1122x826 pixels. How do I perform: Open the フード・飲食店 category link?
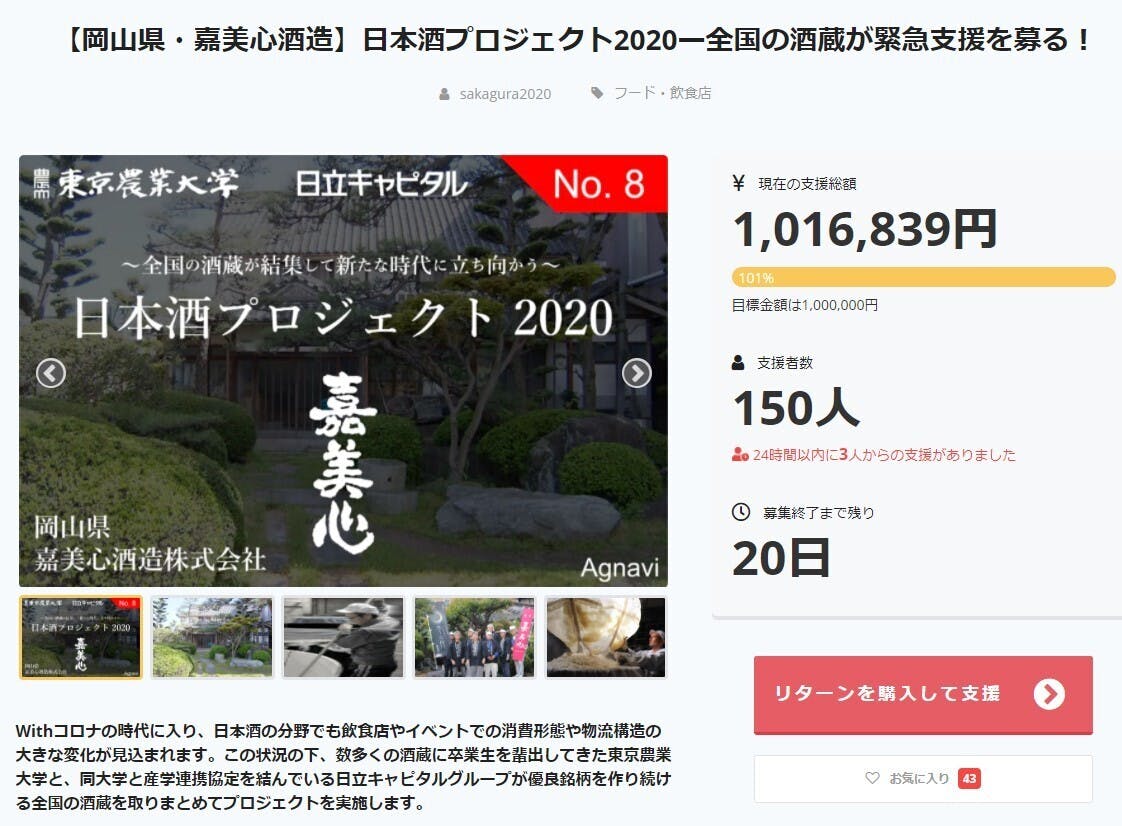click(x=662, y=93)
